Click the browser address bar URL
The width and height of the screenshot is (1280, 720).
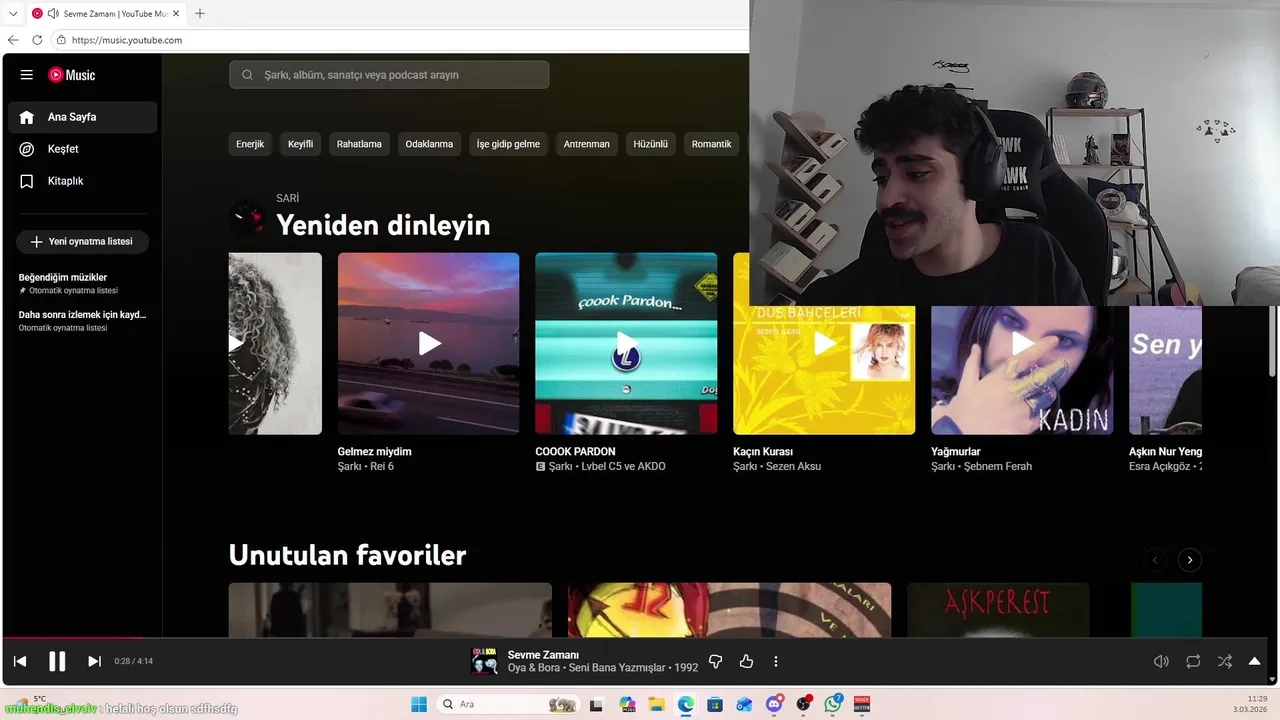pyautogui.click(x=127, y=40)
